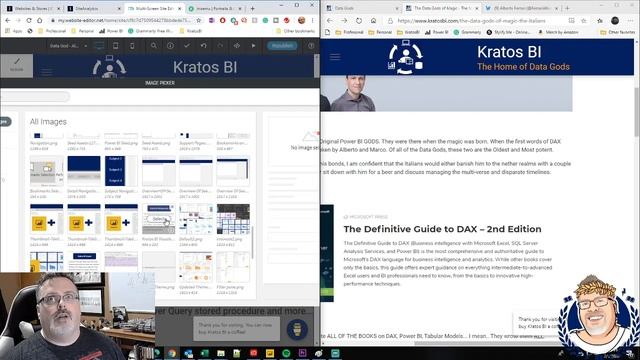Open new tab in Edge window
This screenshot has height=360, width=640.
tap(567, 8)
